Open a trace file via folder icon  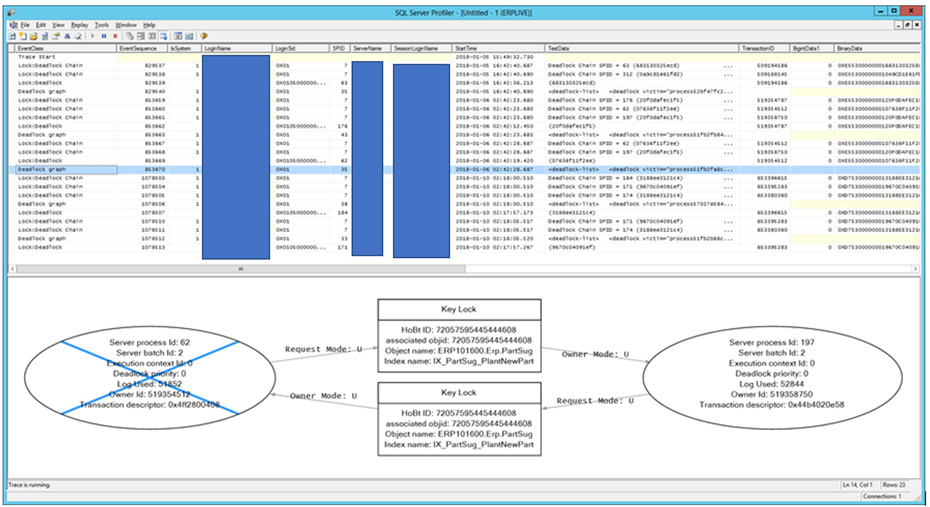tap(33, 36)
